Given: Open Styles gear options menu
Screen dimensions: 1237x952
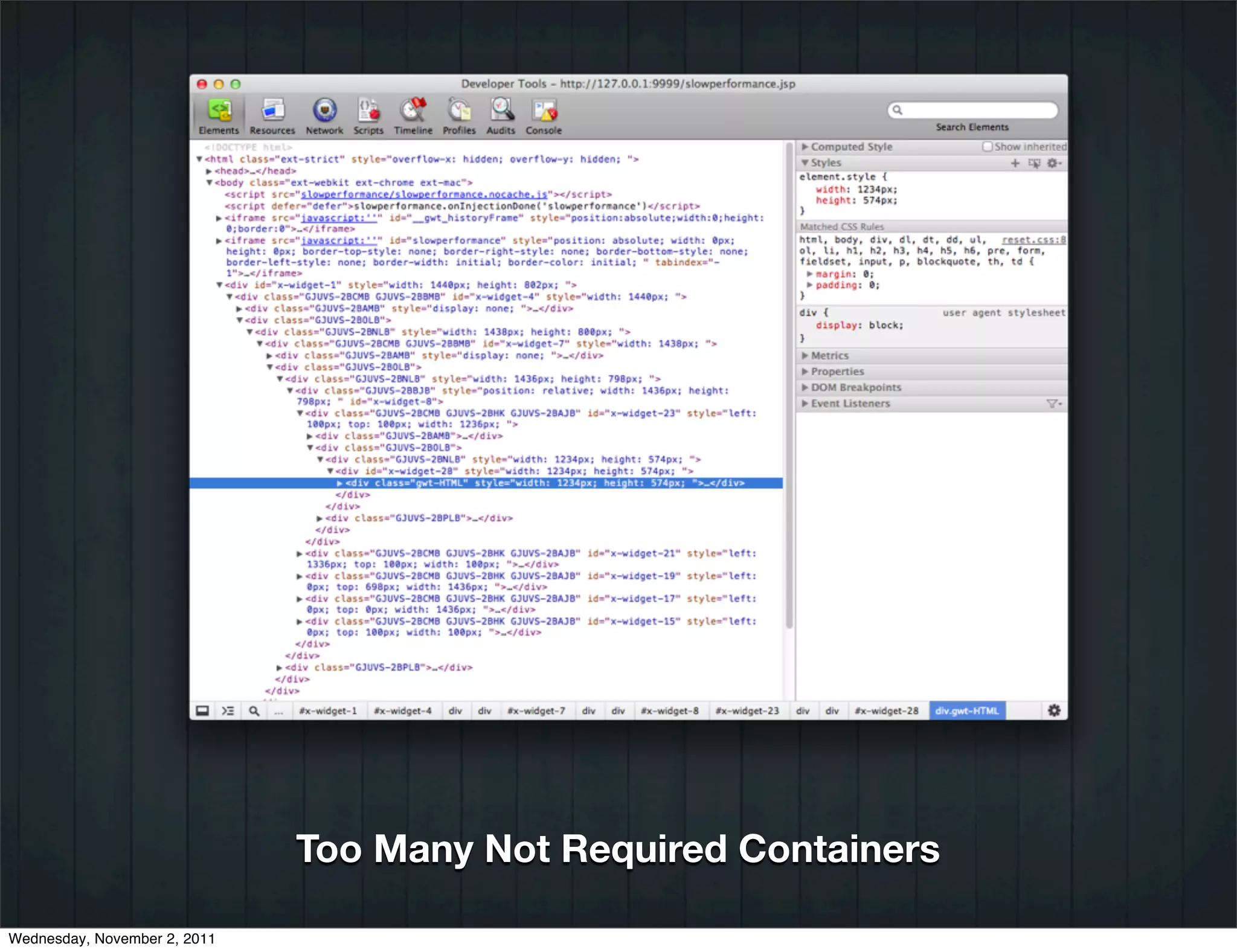Looking at the screenshot, I should 1054,163.
